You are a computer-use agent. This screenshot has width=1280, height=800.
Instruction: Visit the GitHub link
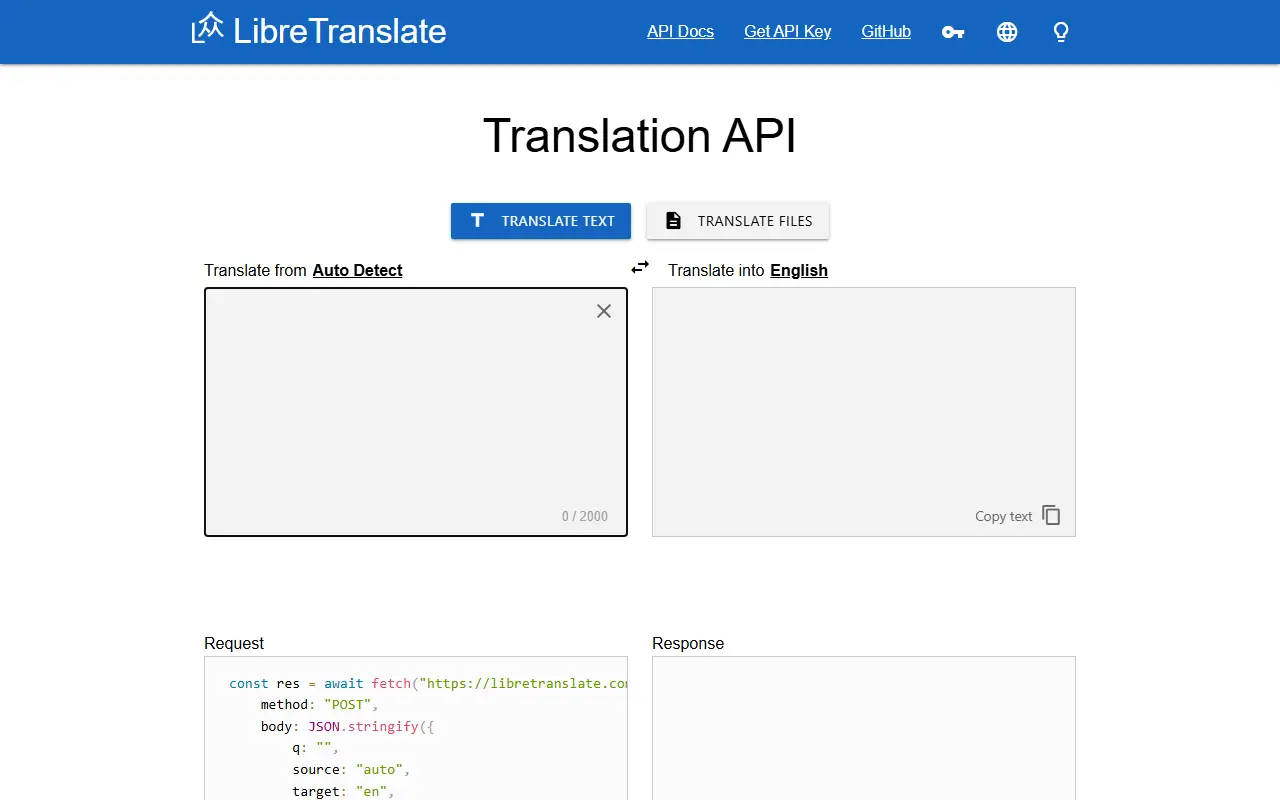(886, 31)
